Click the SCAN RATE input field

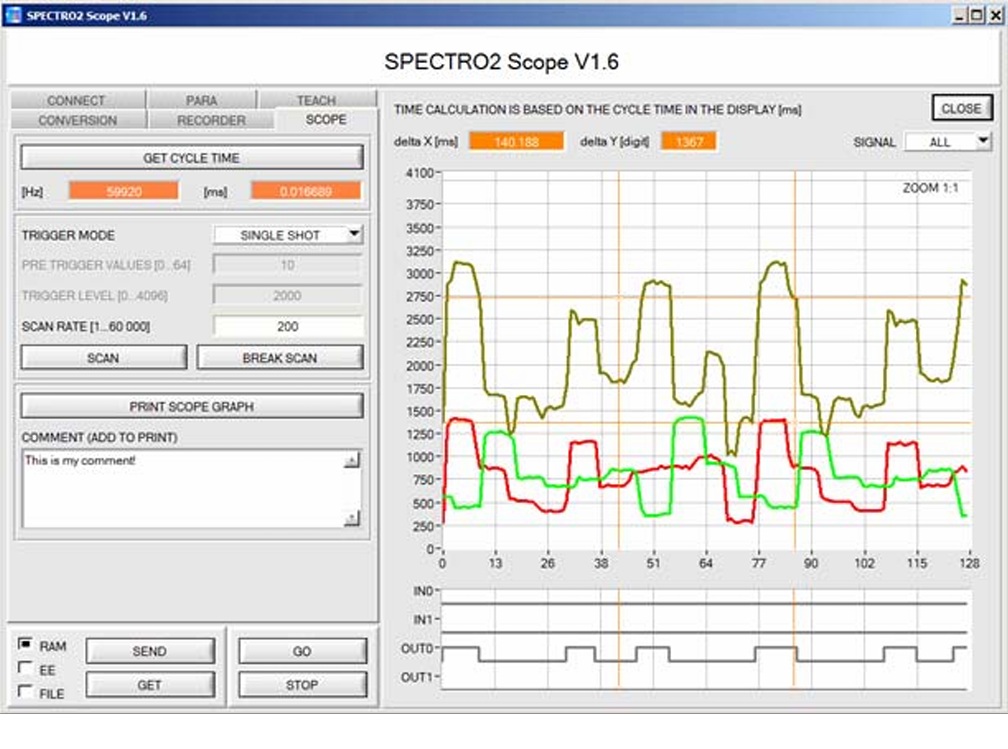[x=287, y=327]
